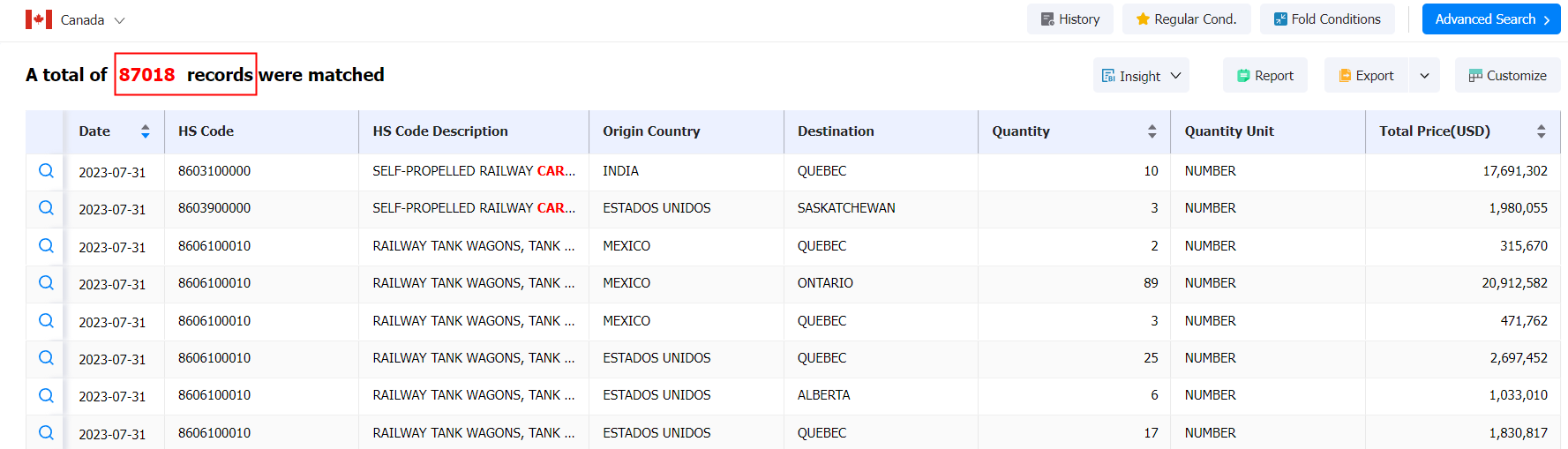Image resolution: width=1568 pixels, height=449 pixels.
Task: Click quantity value 25
Action: [1151, 358]
